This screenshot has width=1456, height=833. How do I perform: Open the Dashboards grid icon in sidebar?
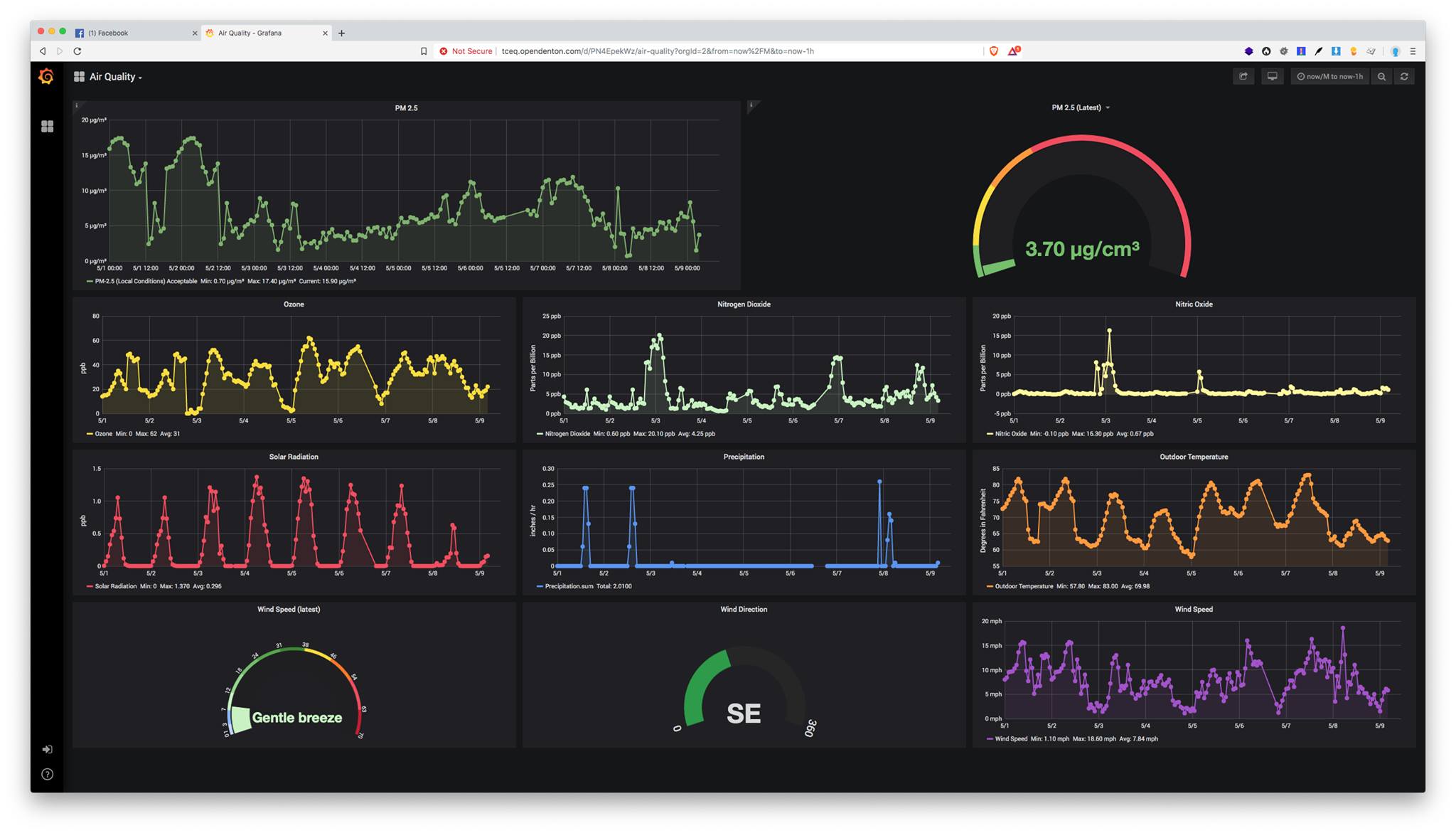tap(47, 126)
